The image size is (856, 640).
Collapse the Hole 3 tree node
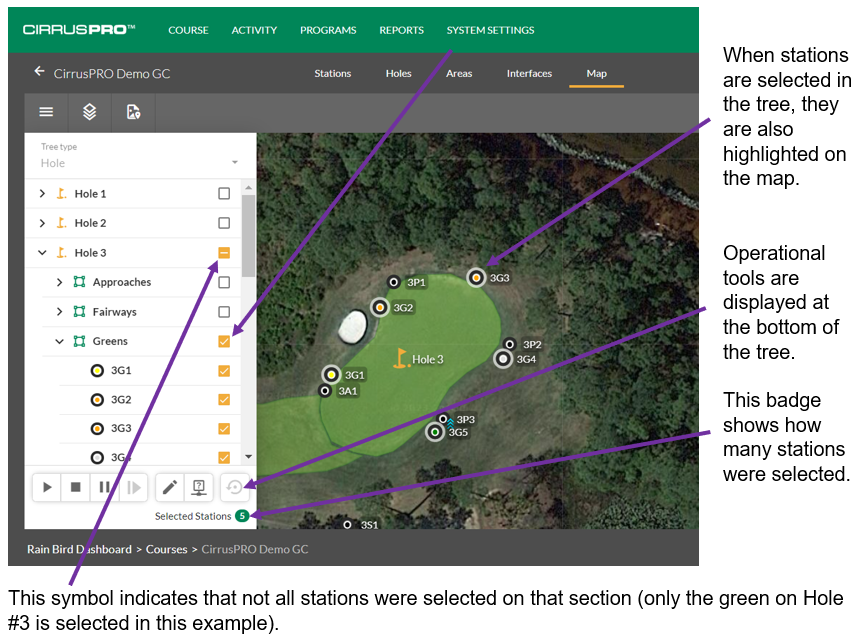point(42,253)
